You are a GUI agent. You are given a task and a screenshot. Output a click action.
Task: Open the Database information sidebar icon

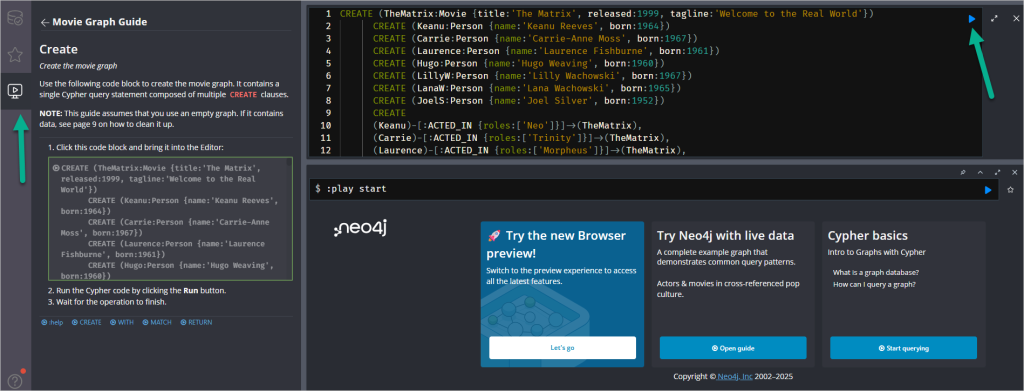point(14,18)
